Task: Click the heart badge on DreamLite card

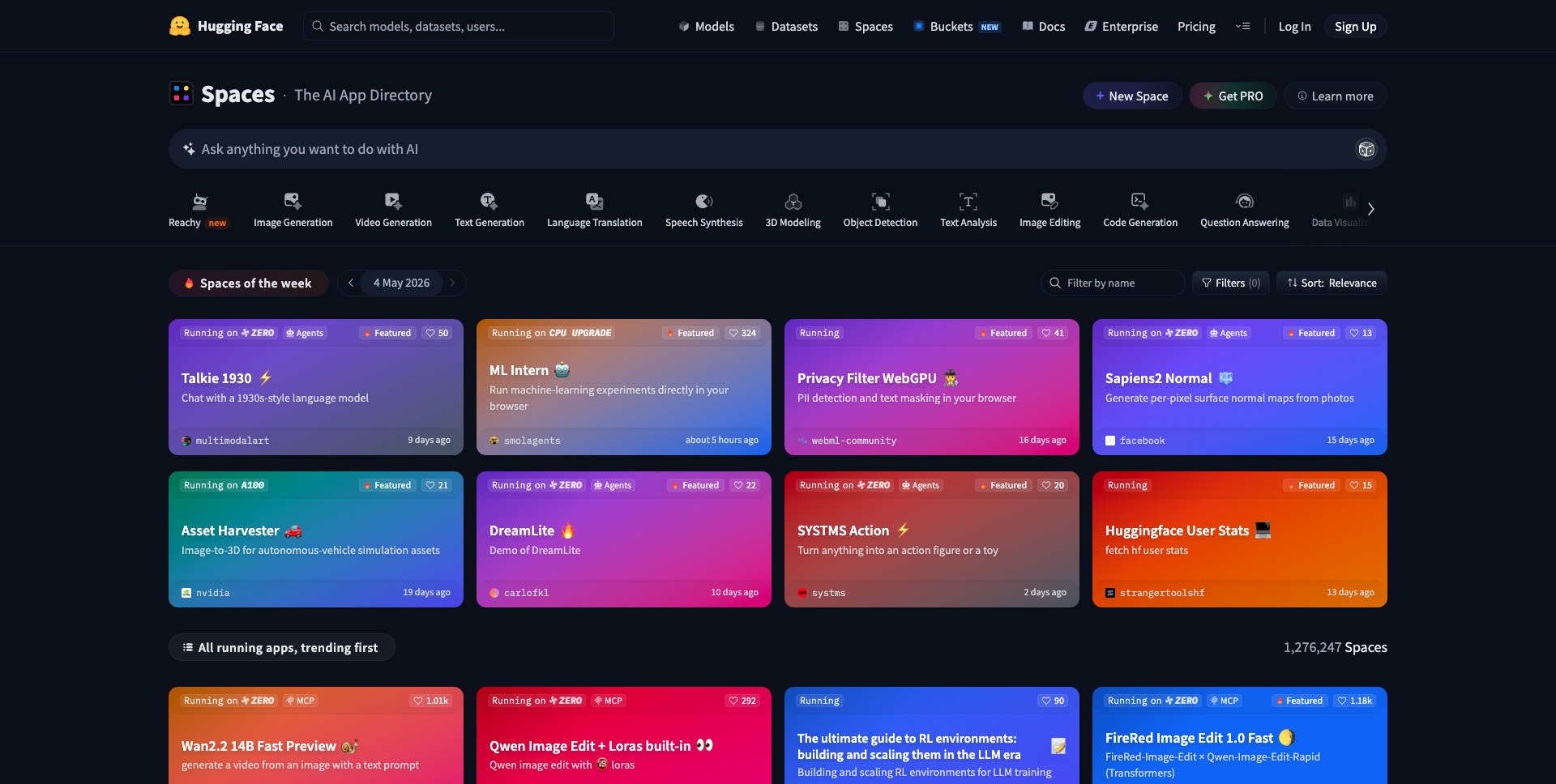Action: coord(745,485)
